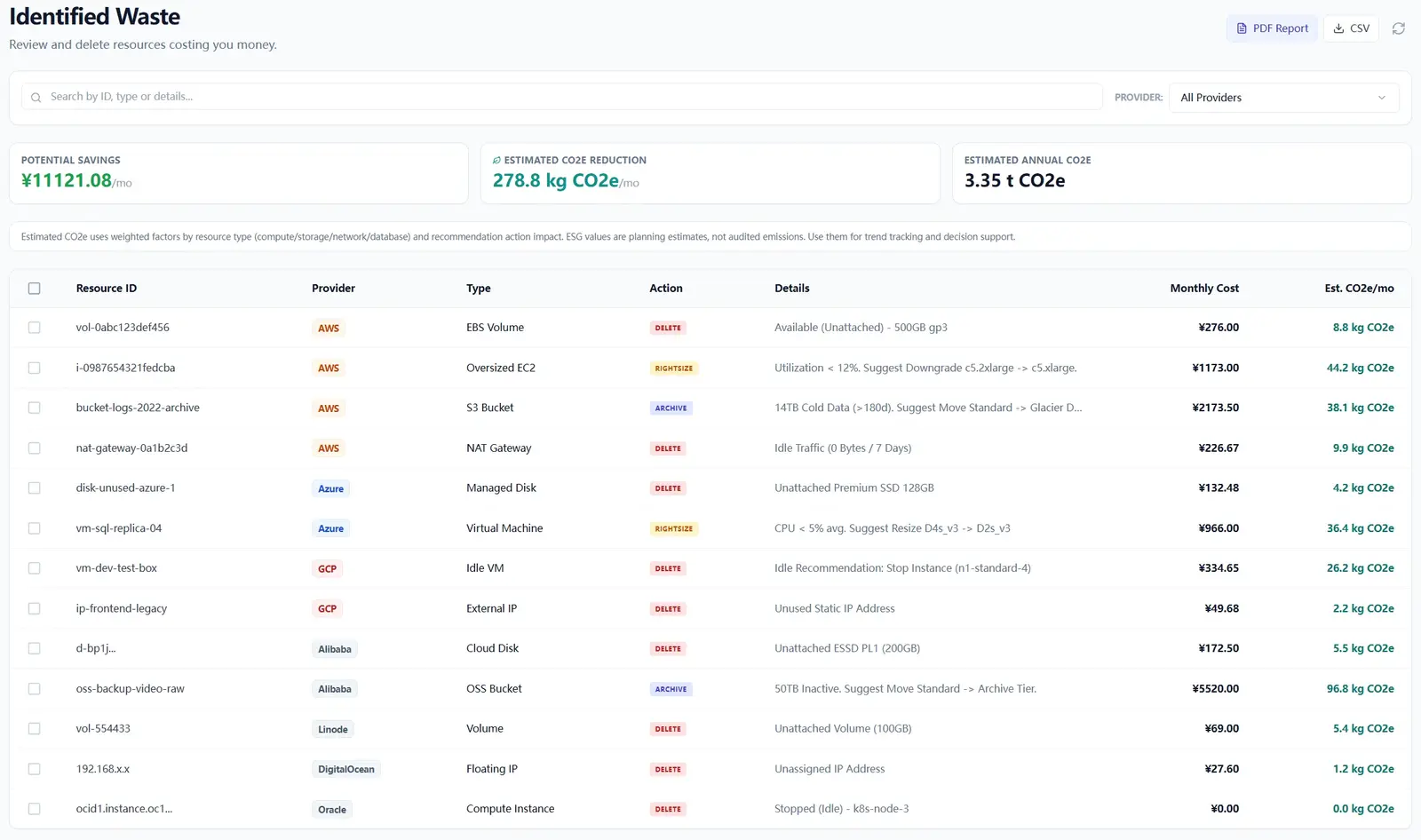
Task: Click the document icon in PDF Report button
Action: pos(1242,28)
